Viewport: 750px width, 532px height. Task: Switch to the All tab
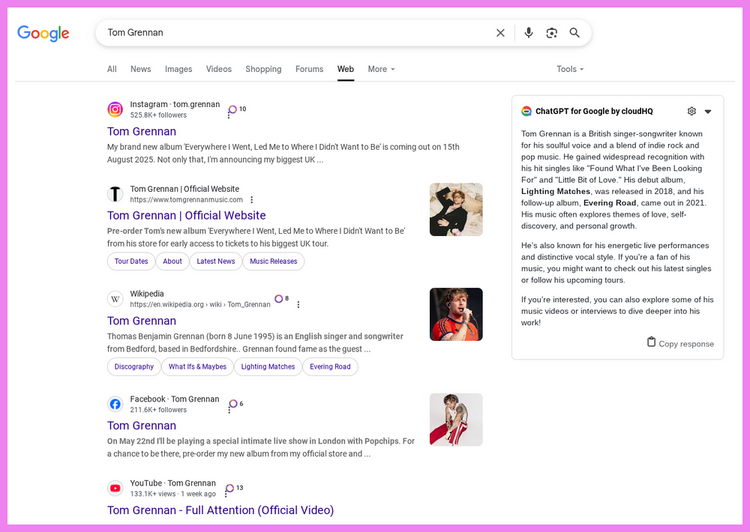[112, 69]
